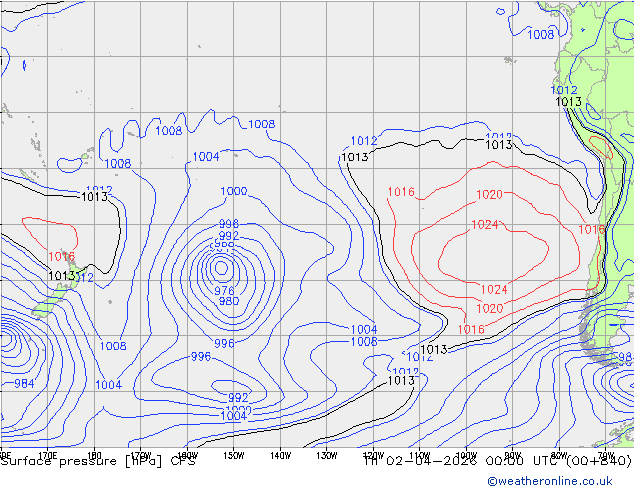Screen dimensions: 634x490
Task: Click the 1016 label on New Zealand
Action: click(61, 256)
